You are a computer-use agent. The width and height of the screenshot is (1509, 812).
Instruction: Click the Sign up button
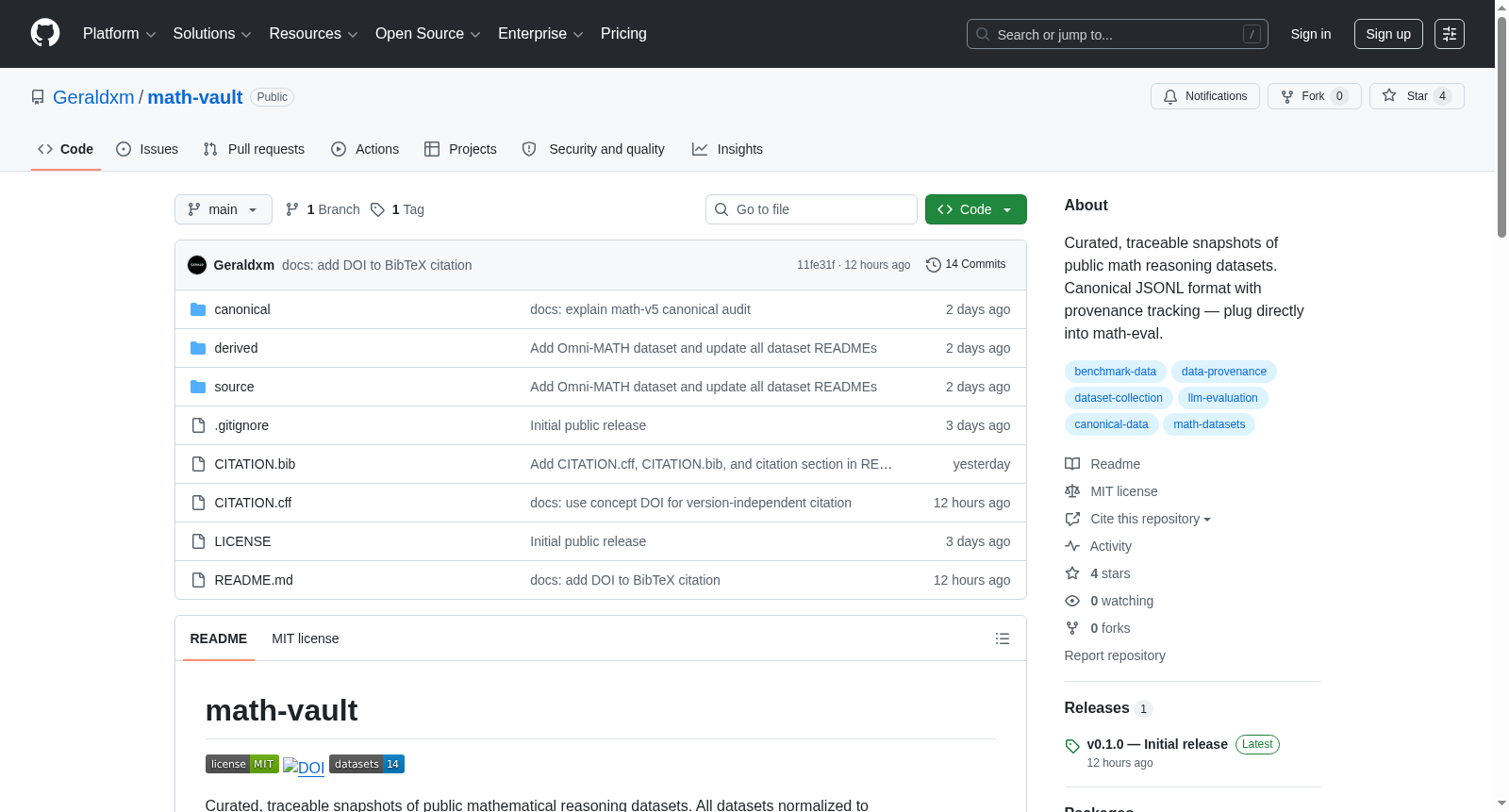tap(1388, 34)
